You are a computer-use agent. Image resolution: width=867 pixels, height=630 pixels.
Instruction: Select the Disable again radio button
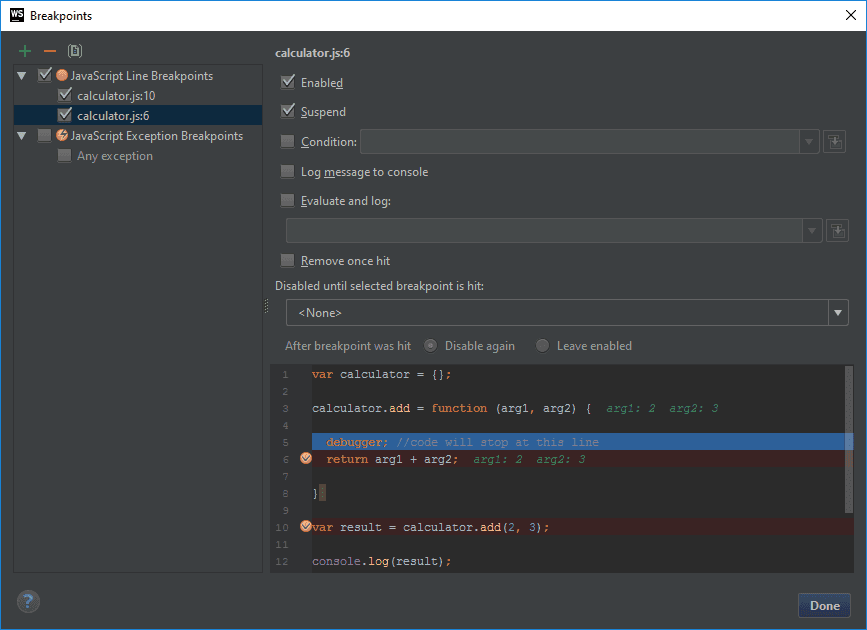click(x=430, y=346)
